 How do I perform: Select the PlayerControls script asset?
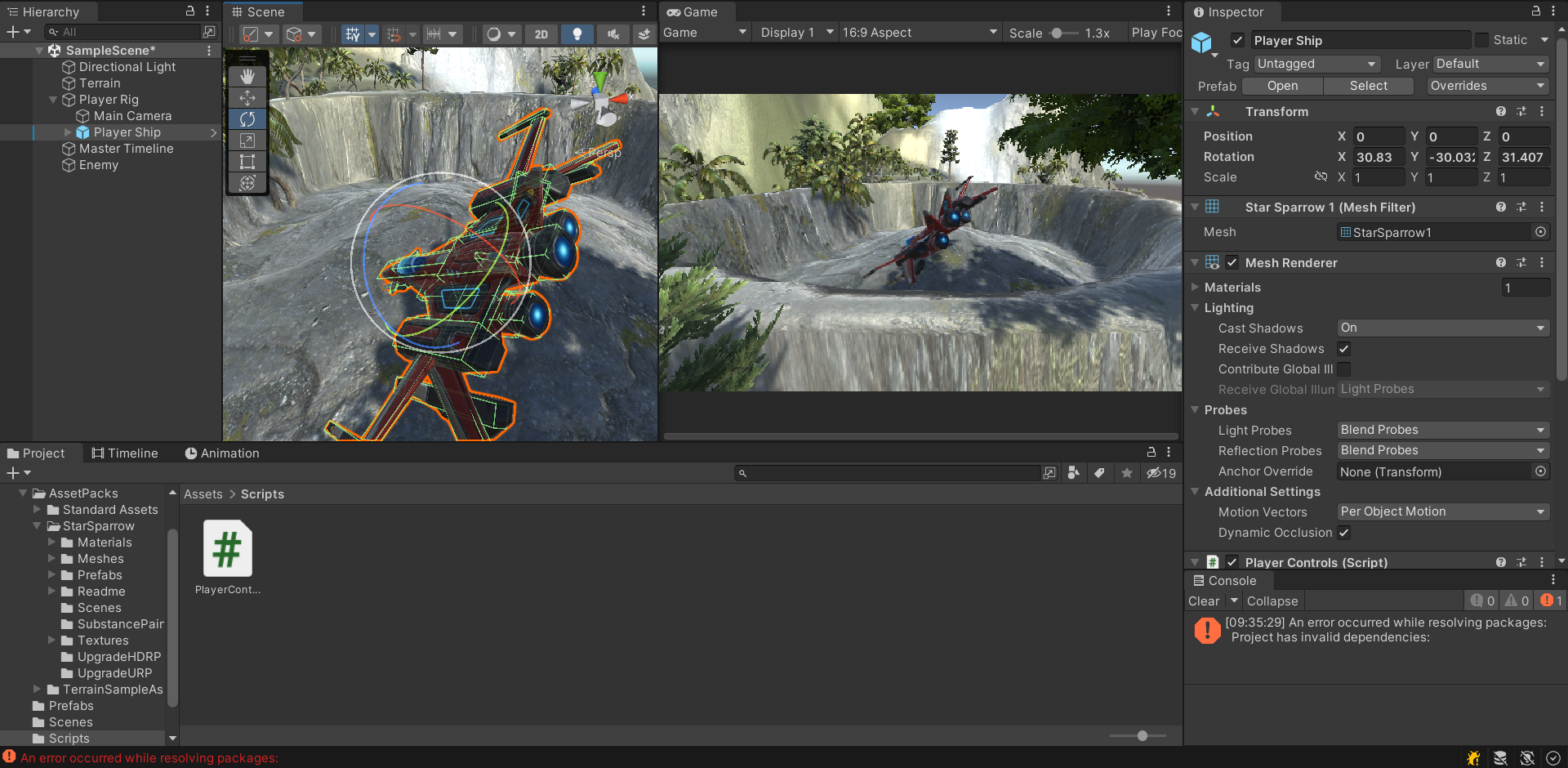pyautogui.click(x=228, y=557)
